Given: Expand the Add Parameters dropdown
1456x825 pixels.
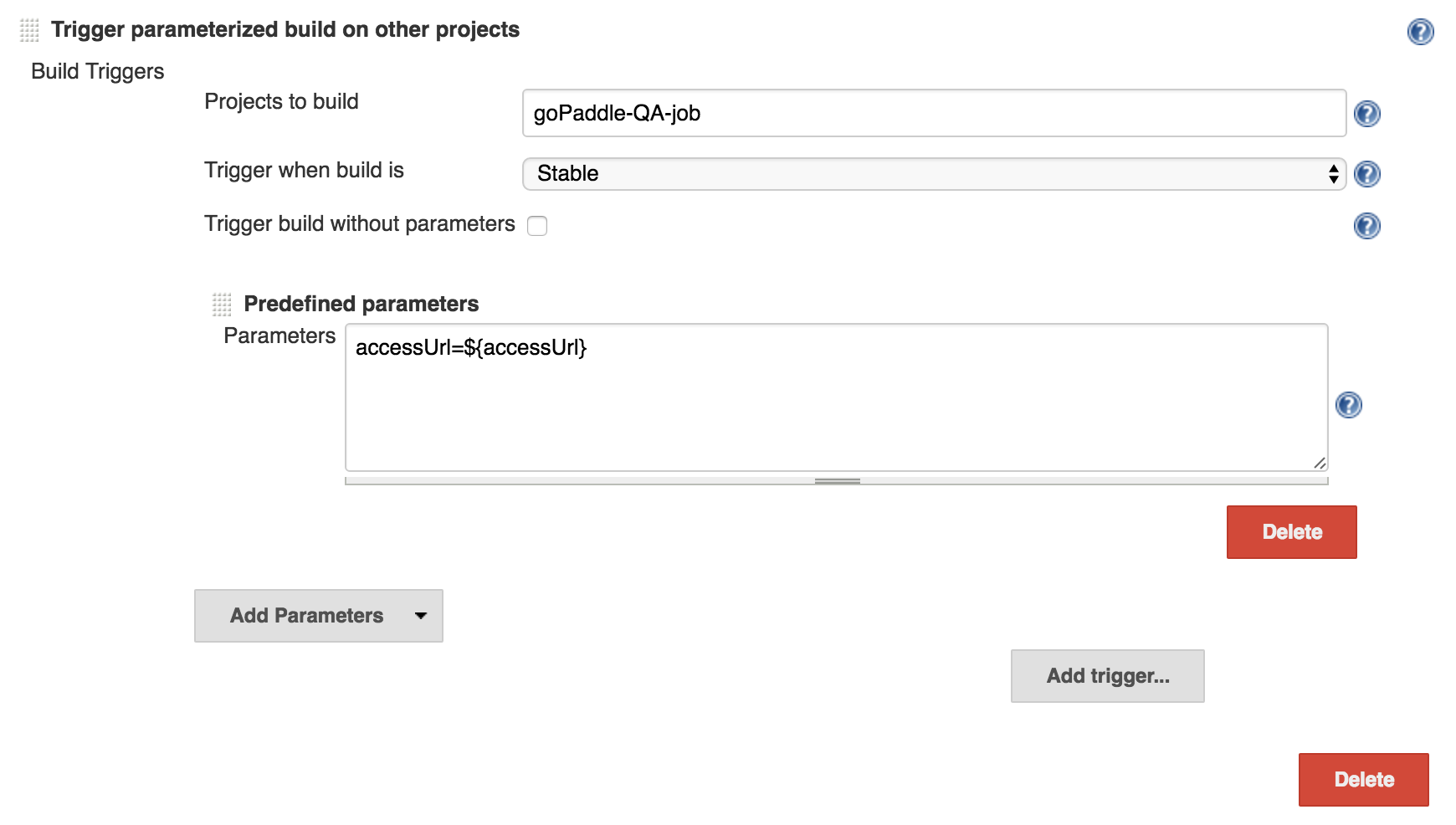Looking at the screenshot, I should coord(319,616).
